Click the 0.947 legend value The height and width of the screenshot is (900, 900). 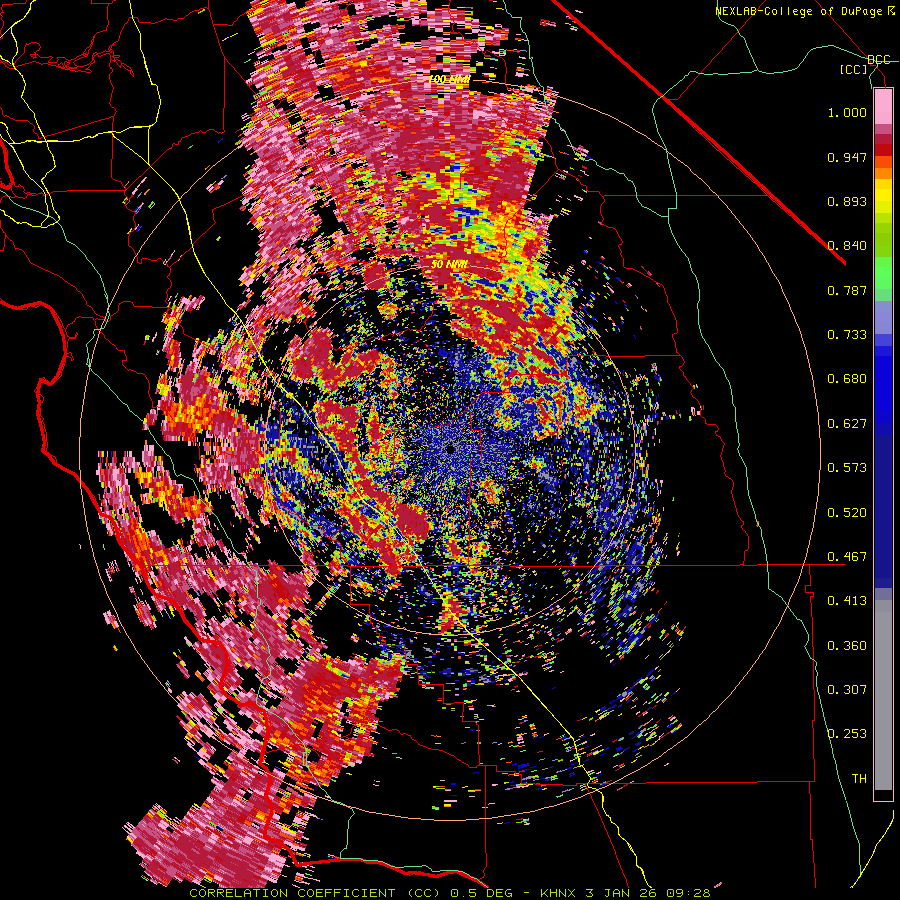(847, 157)
